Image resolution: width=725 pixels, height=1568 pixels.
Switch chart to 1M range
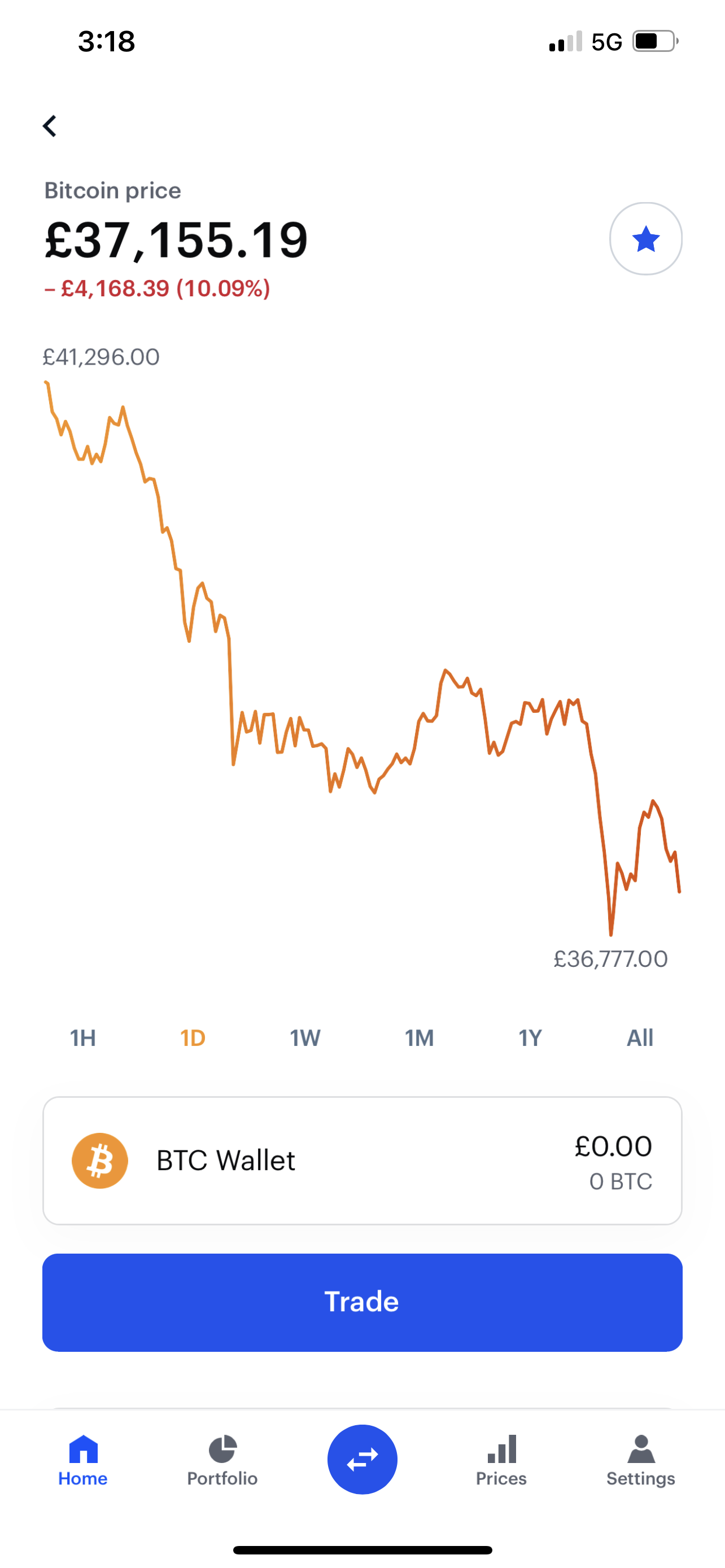click(420, 1038)
